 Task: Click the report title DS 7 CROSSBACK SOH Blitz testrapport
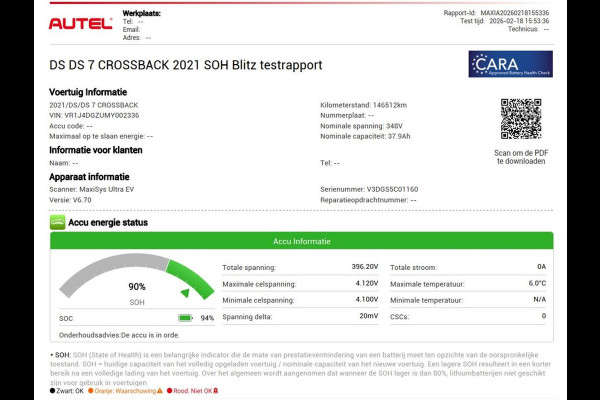coord(186,65)
